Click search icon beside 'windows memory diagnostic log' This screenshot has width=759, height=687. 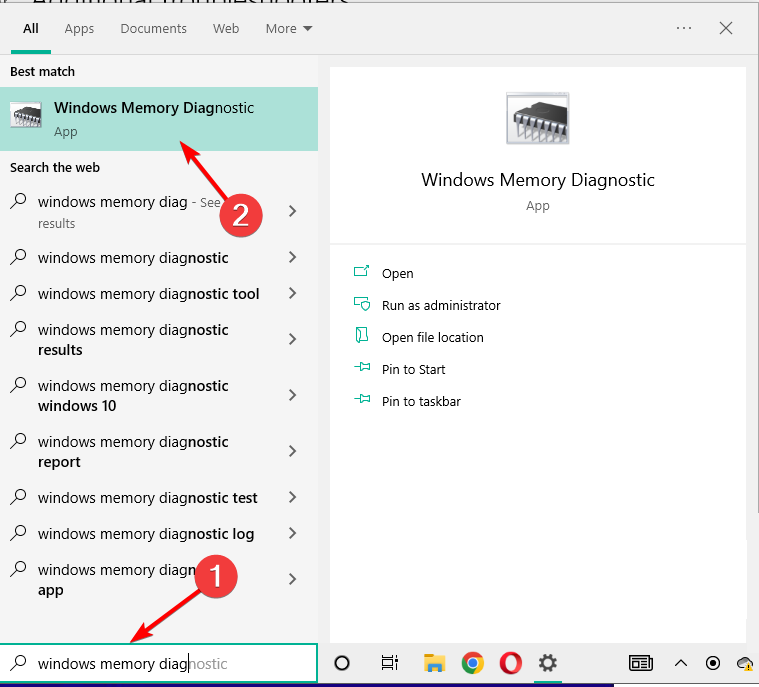[x=18, y=533]
